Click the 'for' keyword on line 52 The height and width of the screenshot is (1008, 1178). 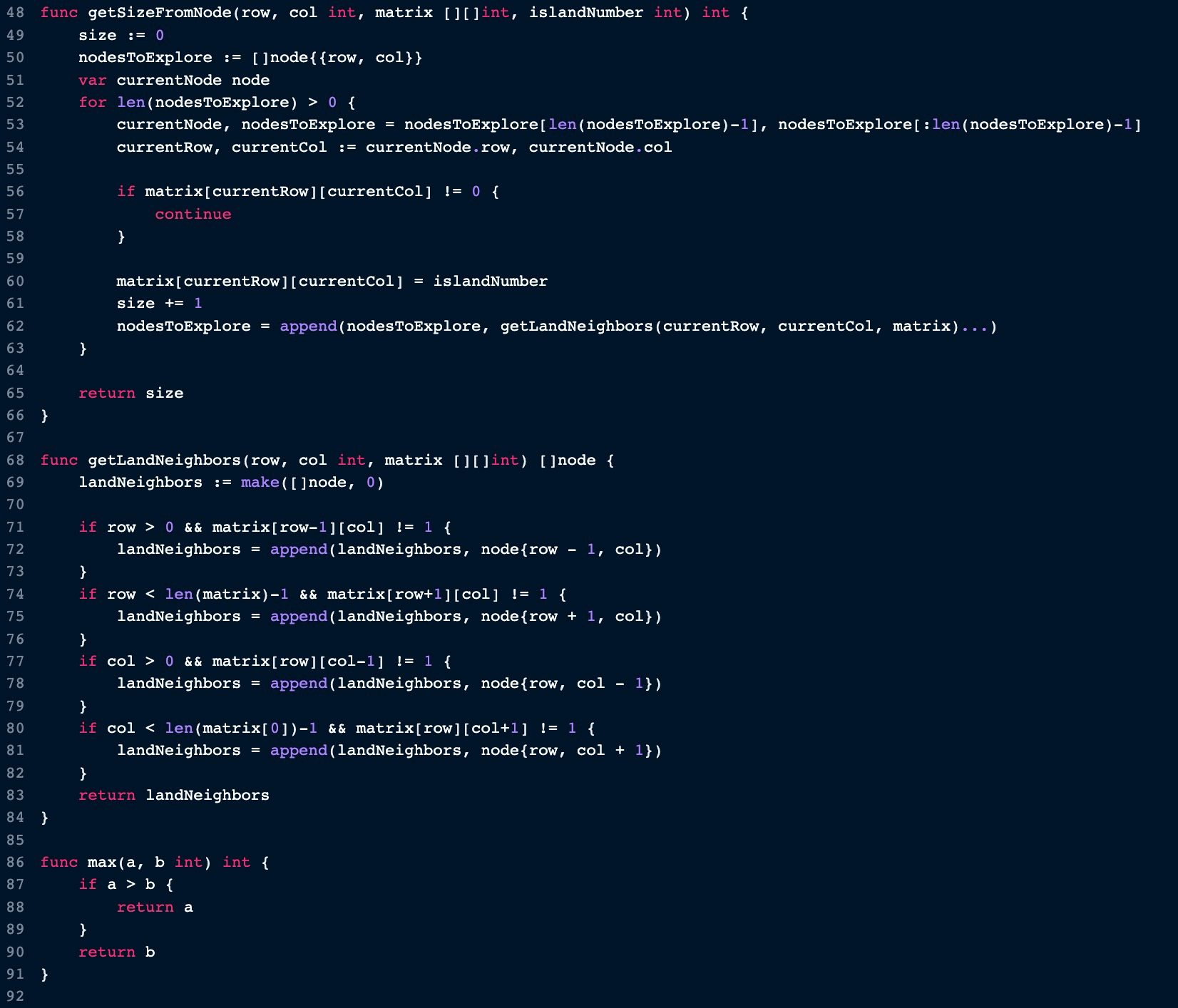pyautogui.click(x=92, y=102)
